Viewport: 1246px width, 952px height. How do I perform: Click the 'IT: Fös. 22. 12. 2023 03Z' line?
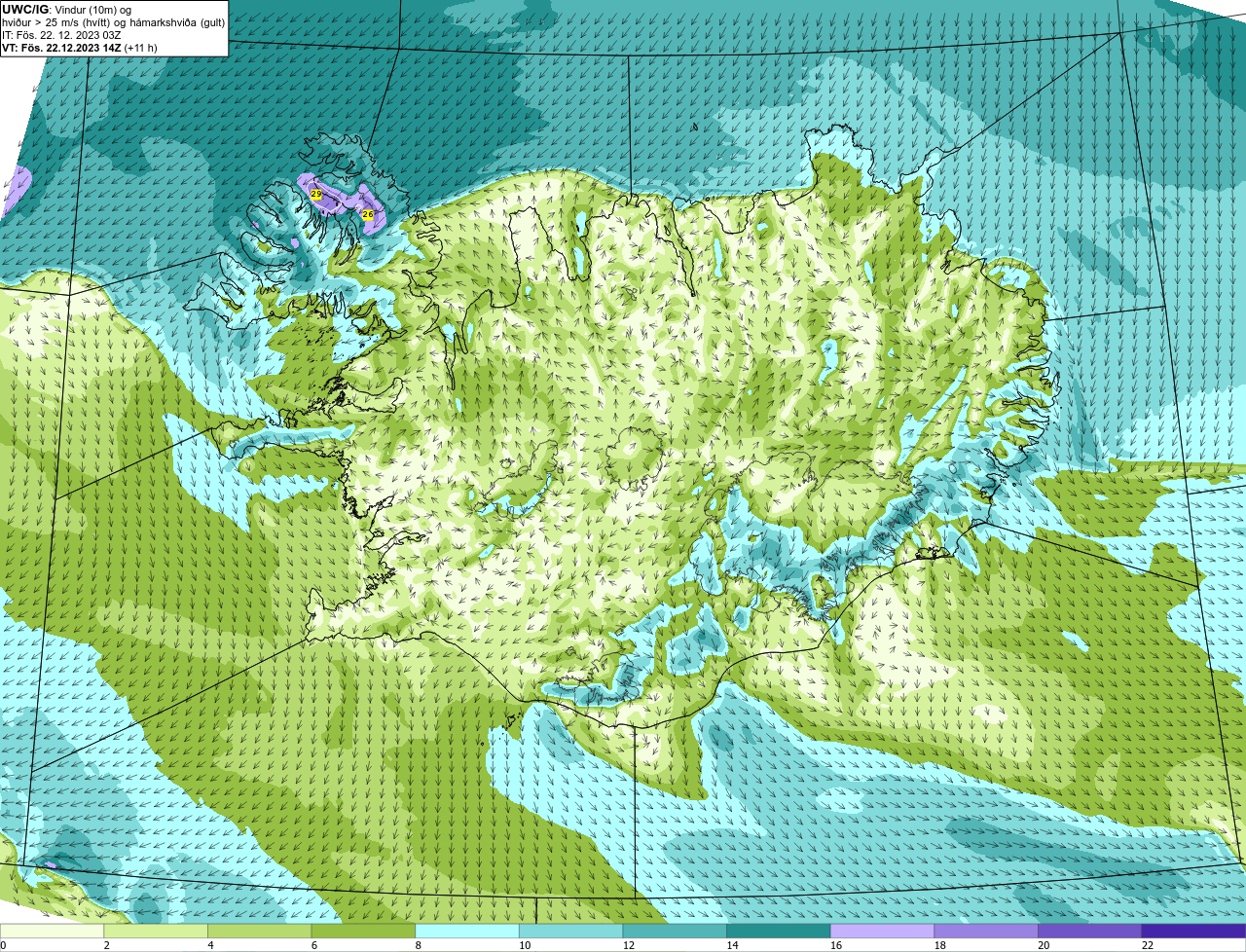coord(62,35)
